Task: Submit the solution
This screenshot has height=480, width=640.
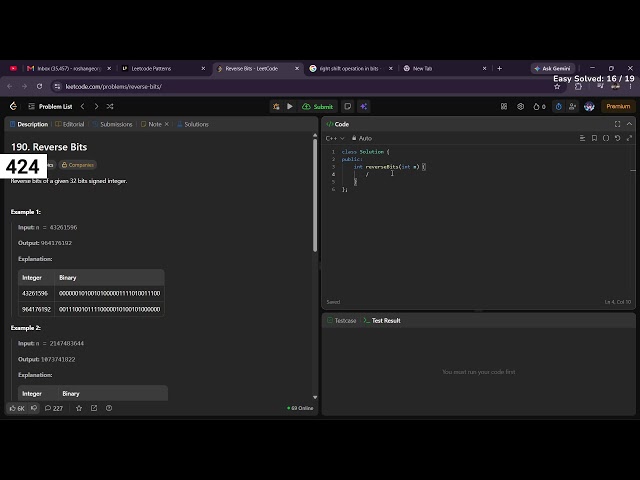Action: [318, 107]
